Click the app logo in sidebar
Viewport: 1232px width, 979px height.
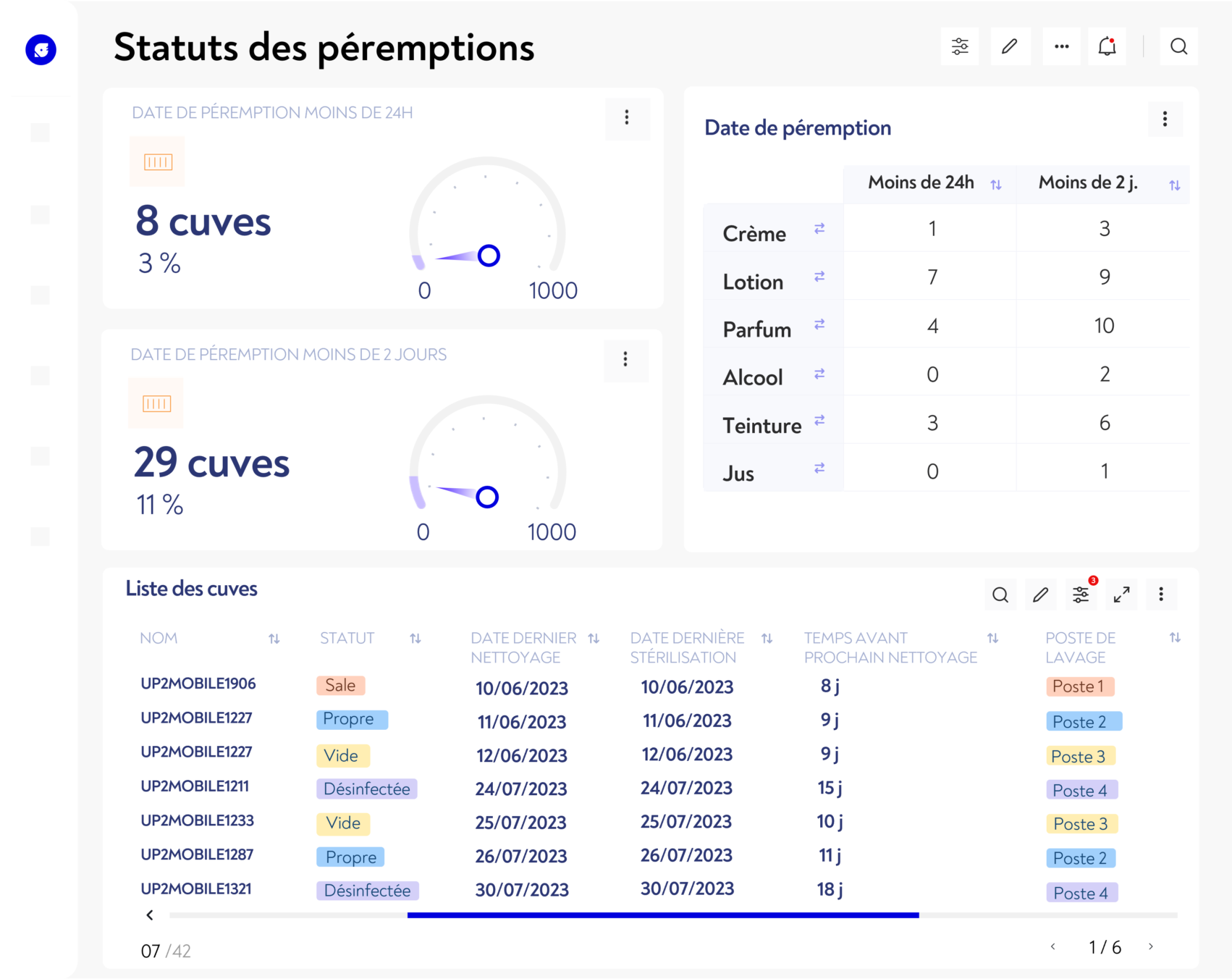click(41, 50)
